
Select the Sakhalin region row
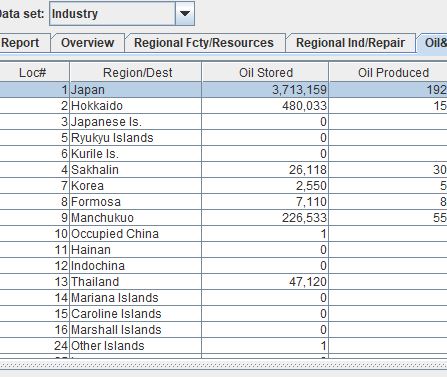pos(223,170)
